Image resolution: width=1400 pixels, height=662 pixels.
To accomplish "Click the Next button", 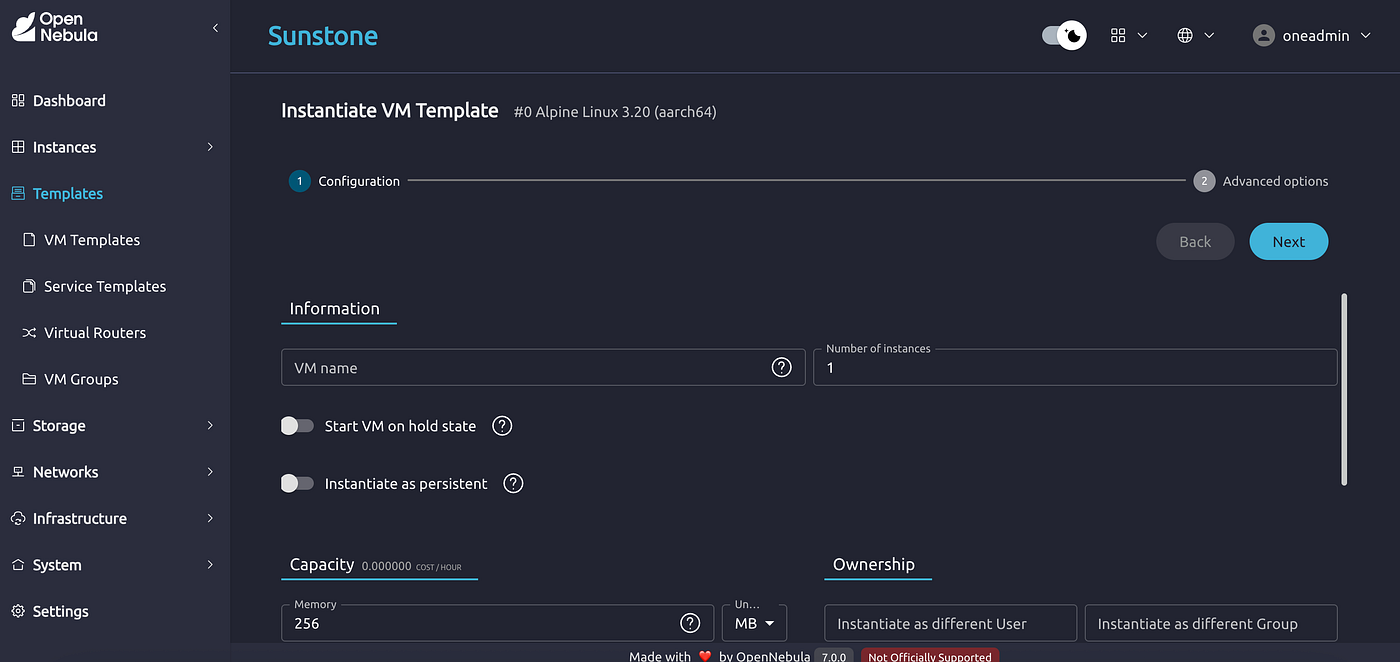I will click(x=1288, y=242).
